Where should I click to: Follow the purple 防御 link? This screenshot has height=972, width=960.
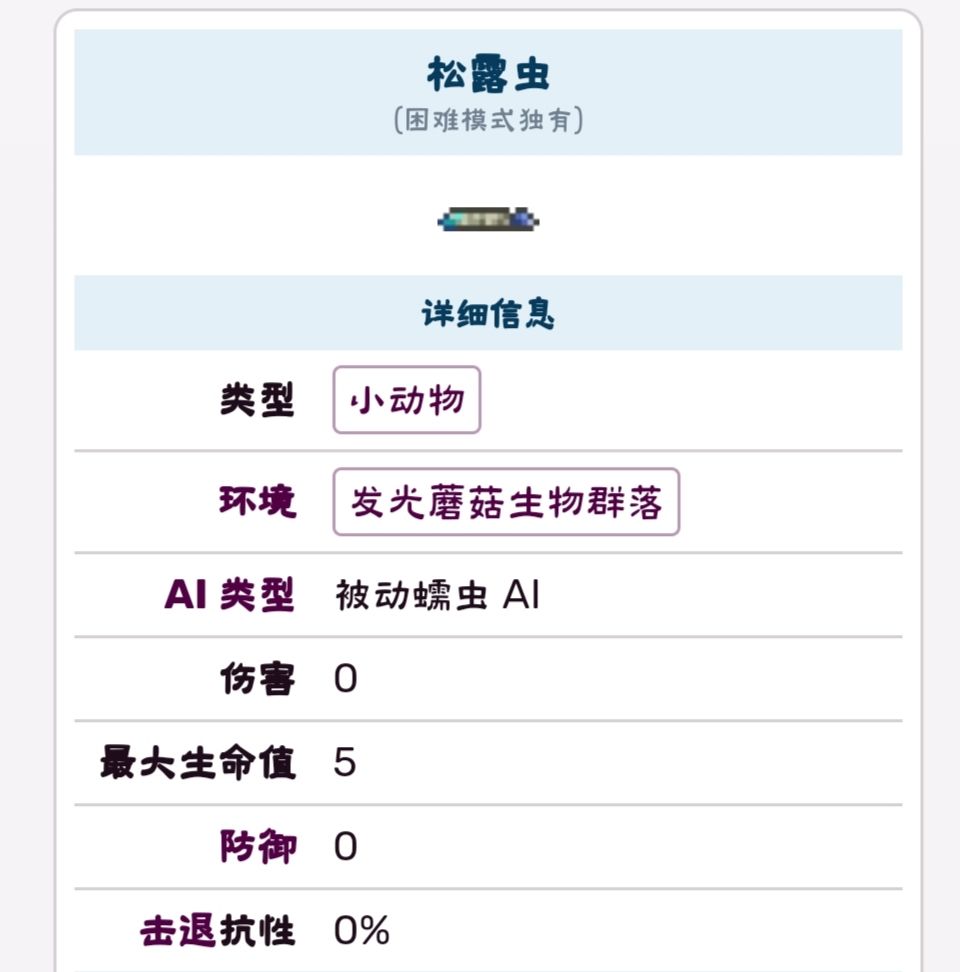pyautogui.click(x=257, y=847)
